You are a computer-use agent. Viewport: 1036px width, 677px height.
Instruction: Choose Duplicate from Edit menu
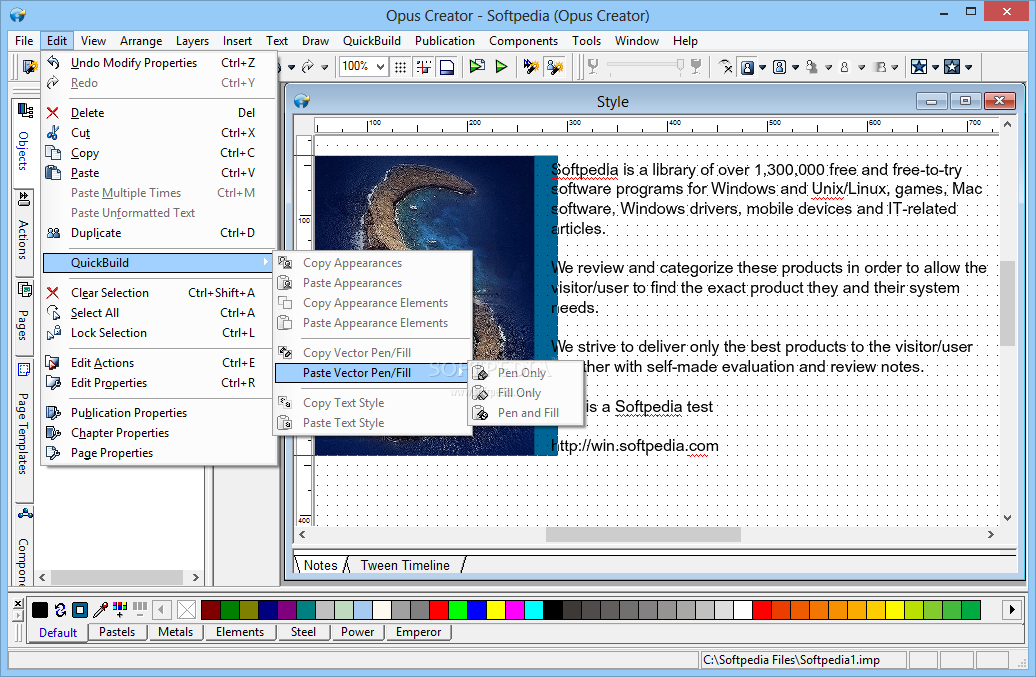coord(158,233)
